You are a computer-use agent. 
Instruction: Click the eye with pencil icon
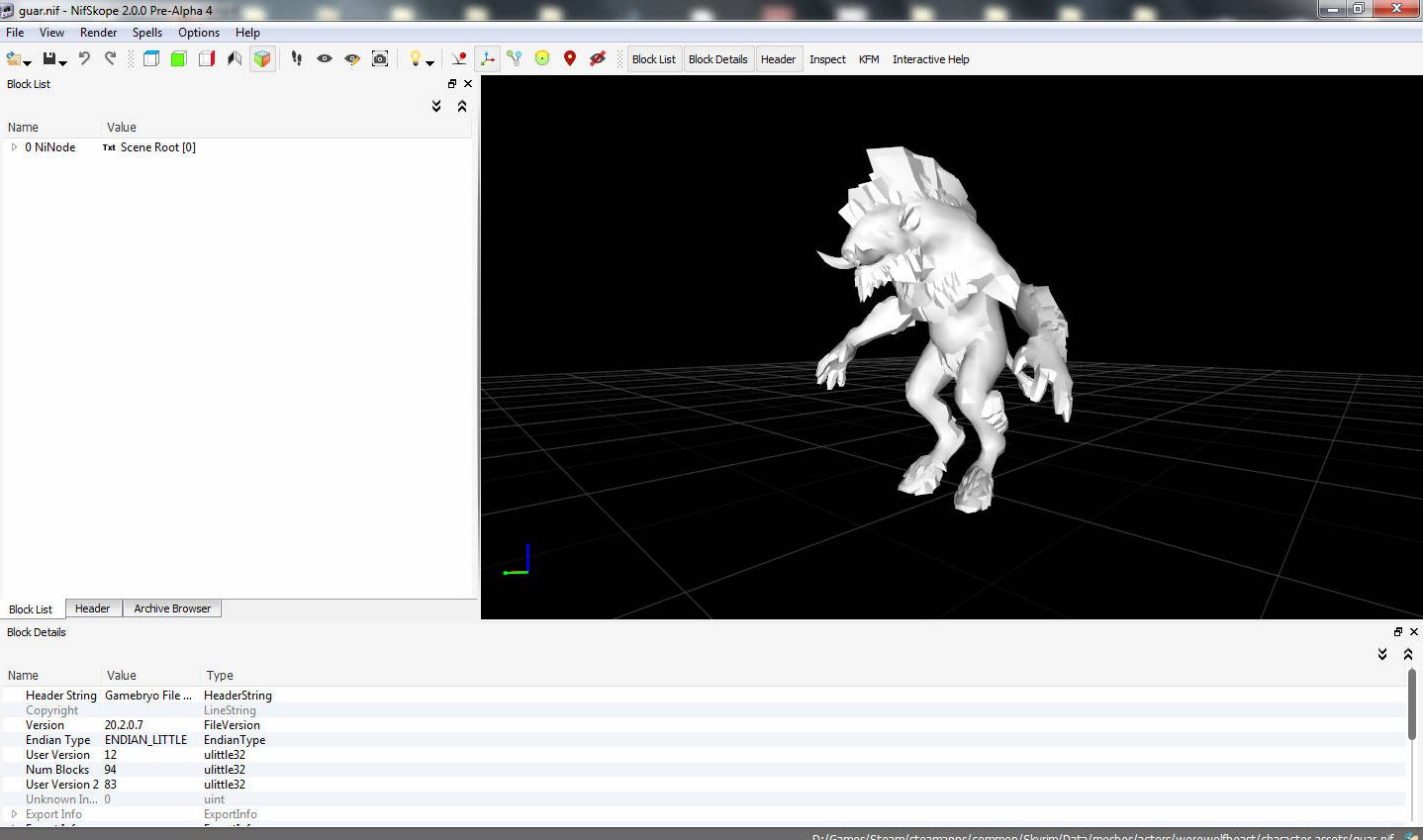click(x=352, y=58)
